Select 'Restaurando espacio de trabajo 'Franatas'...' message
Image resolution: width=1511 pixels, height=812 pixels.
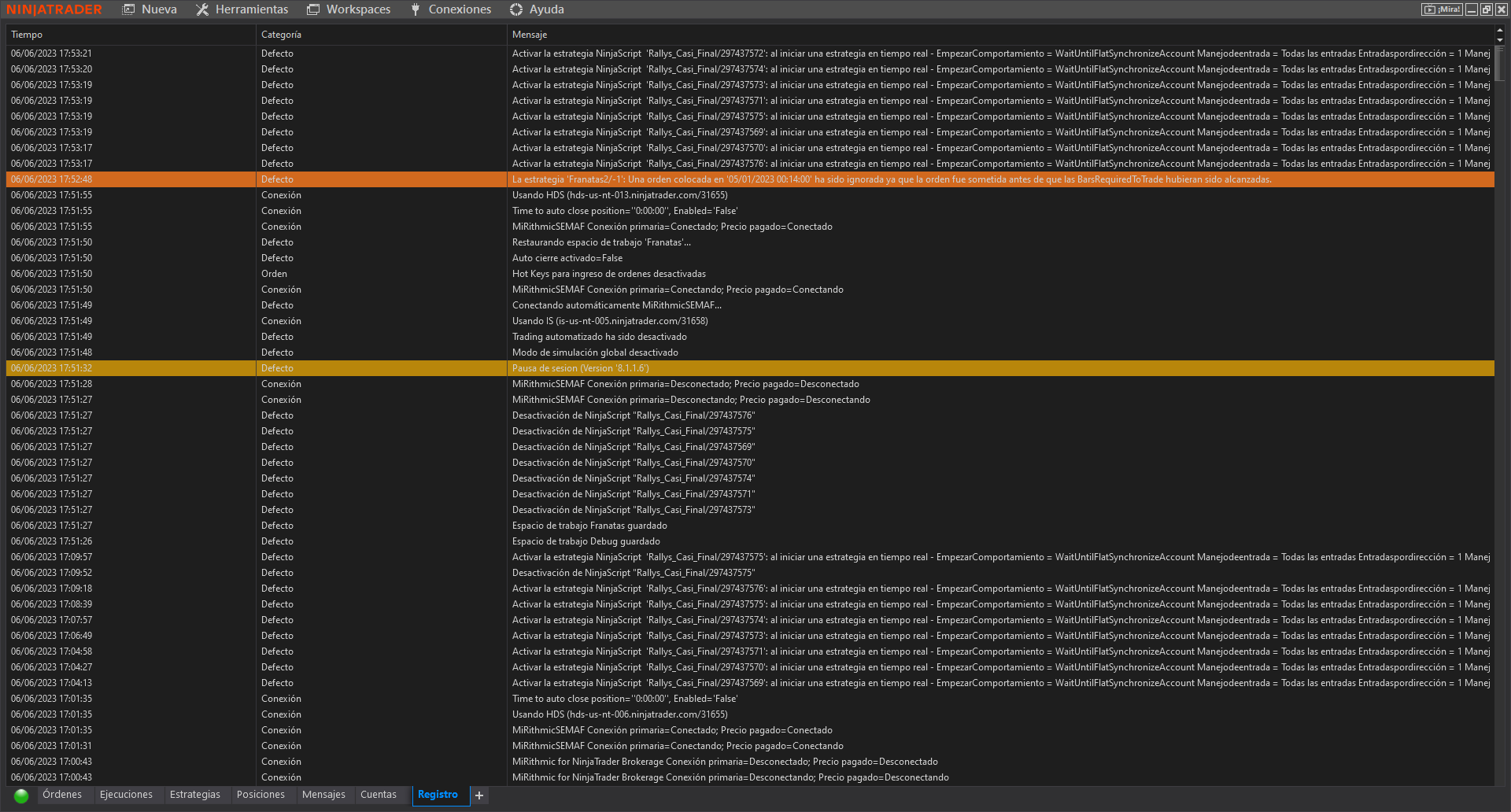point(601,242)
